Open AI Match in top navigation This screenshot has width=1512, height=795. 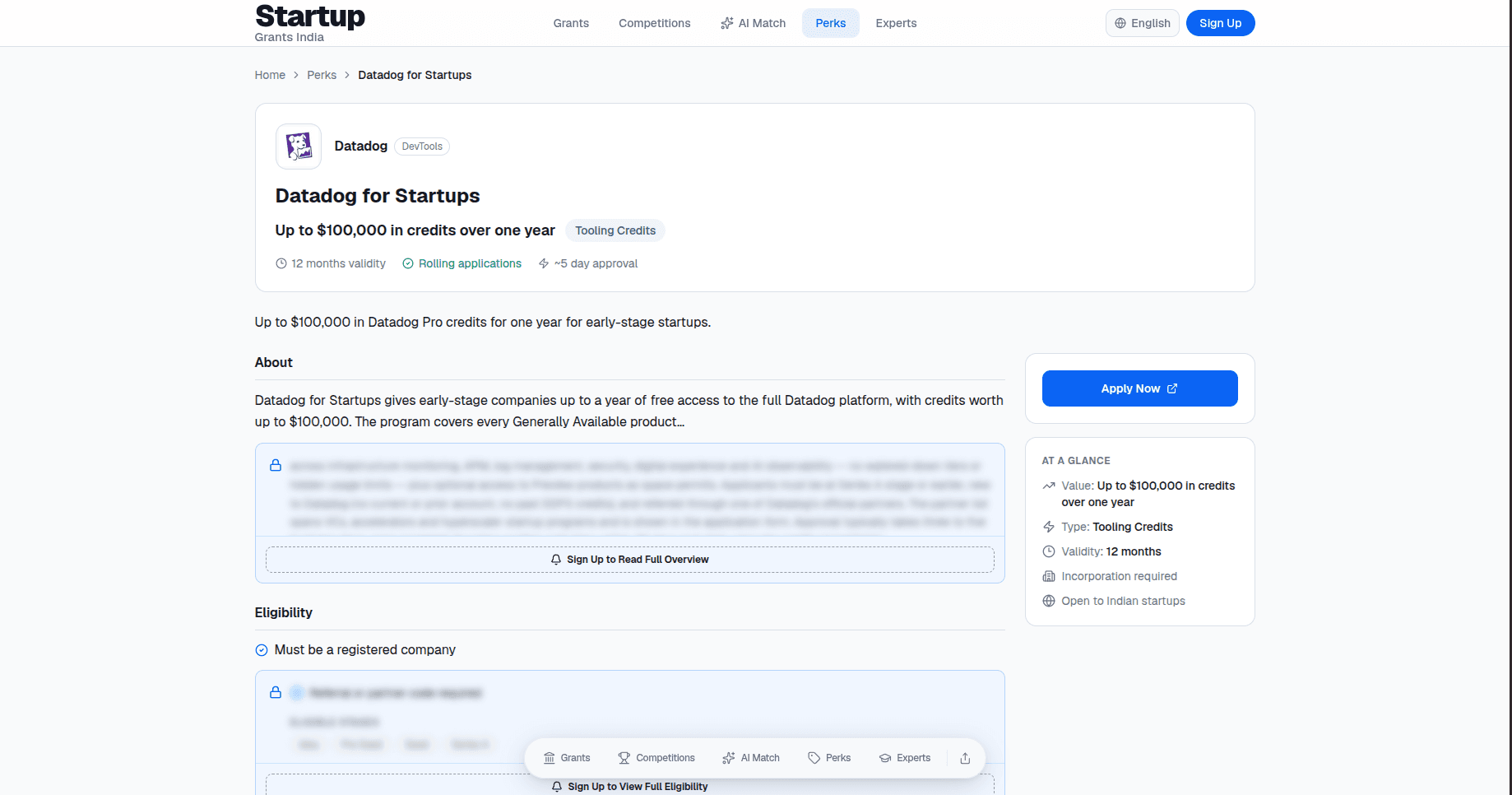coord(753,23)
